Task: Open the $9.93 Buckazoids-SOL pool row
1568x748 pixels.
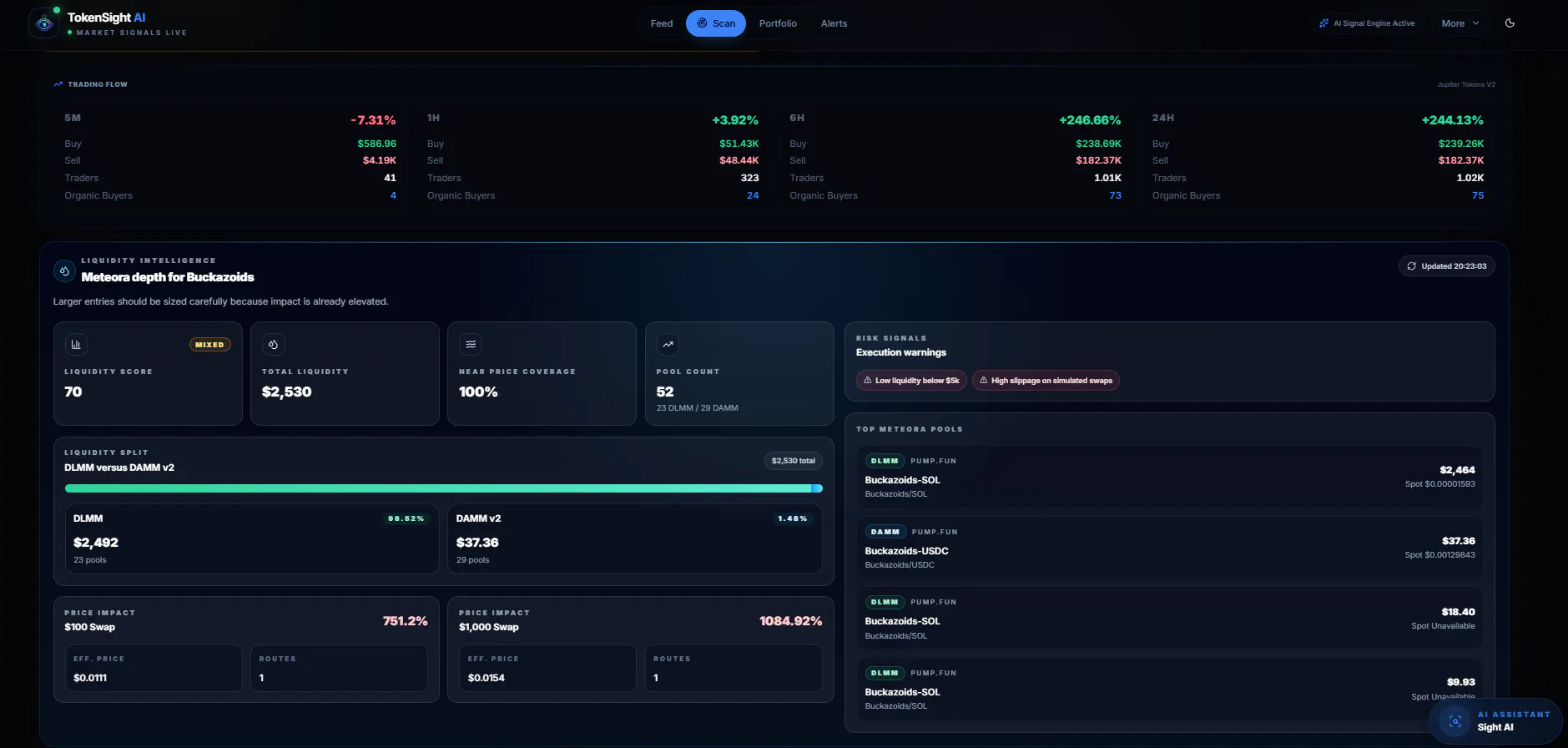Action: click(1169, 690)
